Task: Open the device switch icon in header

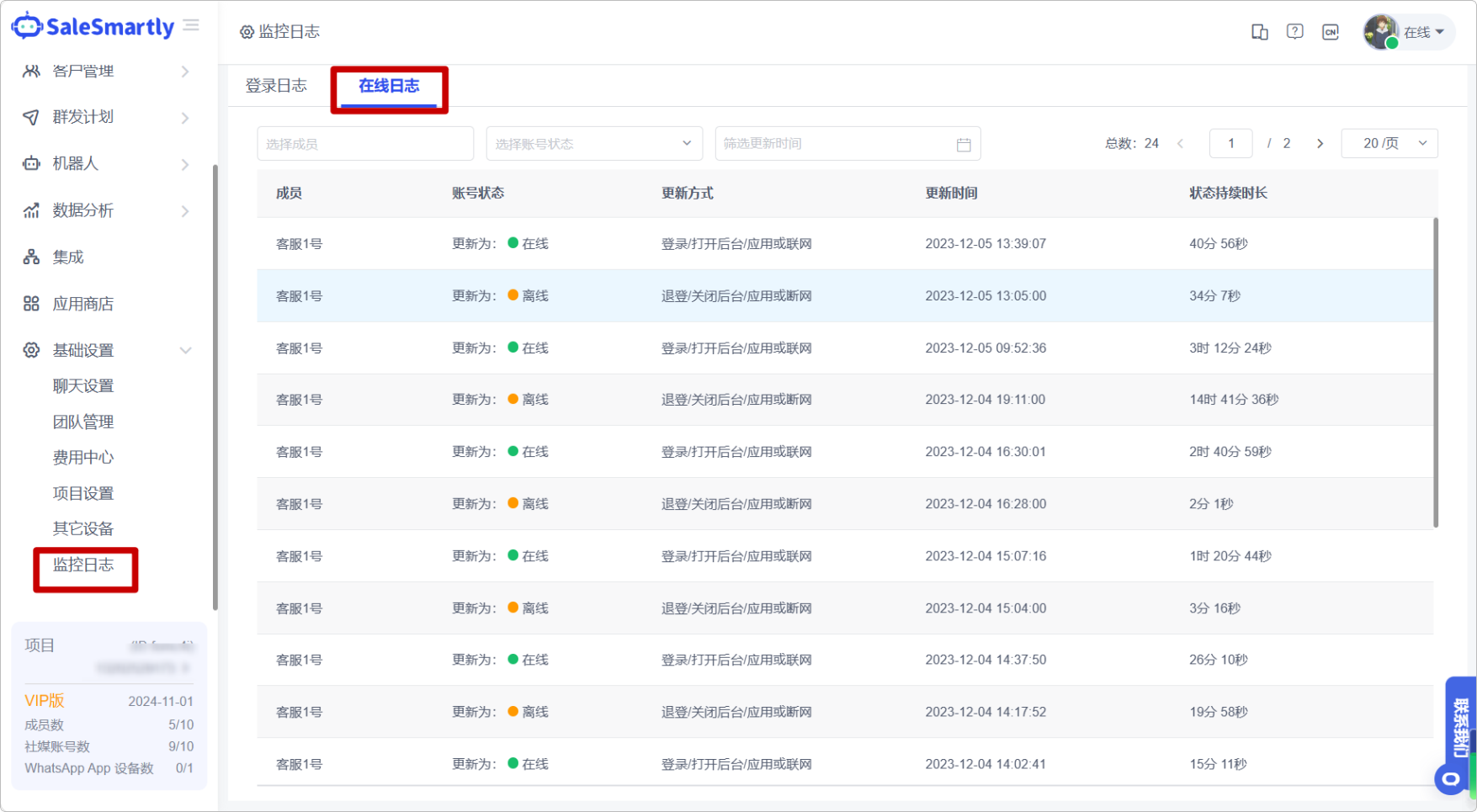Action: click(x=1259, y=32)
